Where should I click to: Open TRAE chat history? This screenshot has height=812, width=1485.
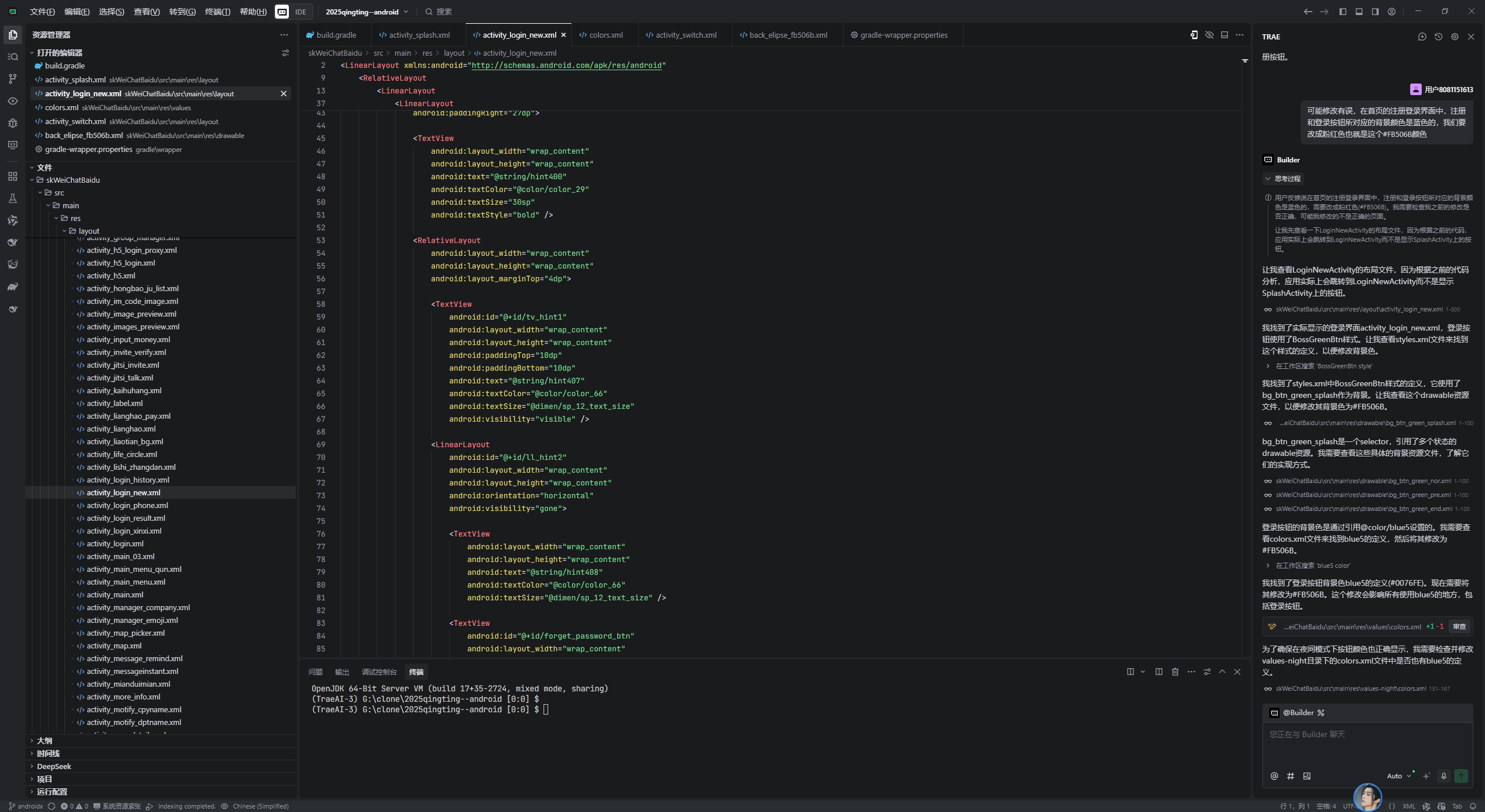[1438, 37]
